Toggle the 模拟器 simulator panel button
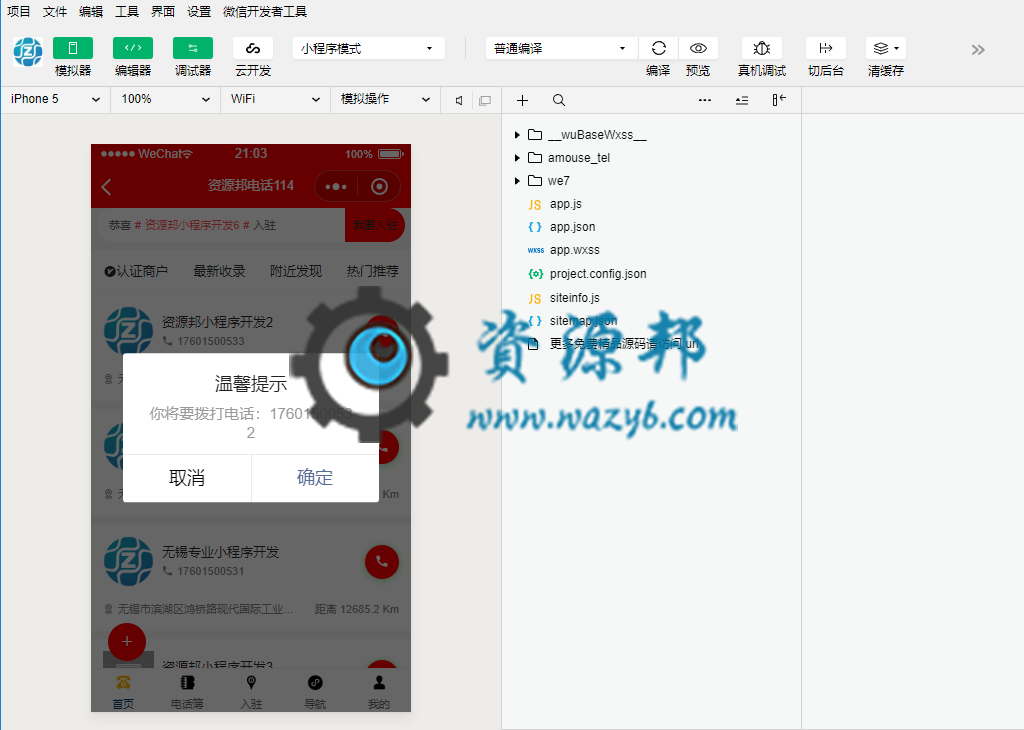 point(72,48)
